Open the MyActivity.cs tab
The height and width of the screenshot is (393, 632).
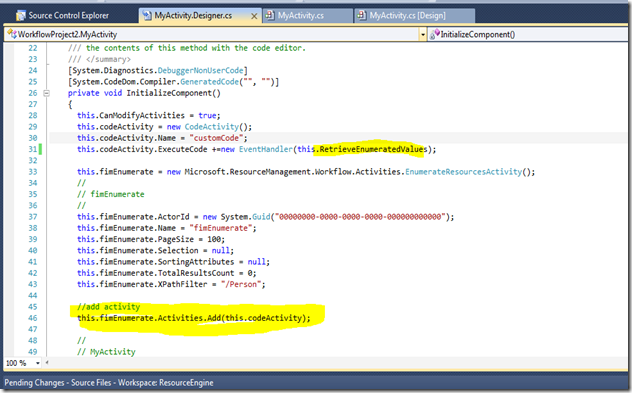301,16
